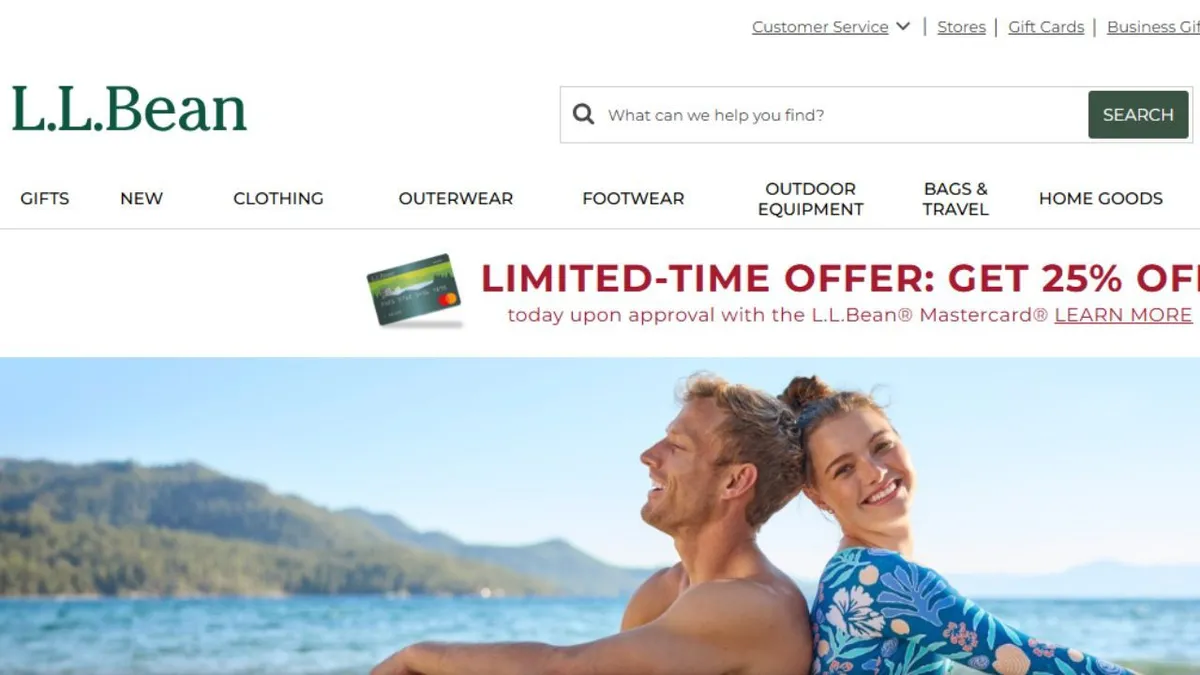Image resolution: width=1200 pixels, height=675 pixels.
Task: Expand the Customer Service dropdown chevron
Action: tap(903, 27)
